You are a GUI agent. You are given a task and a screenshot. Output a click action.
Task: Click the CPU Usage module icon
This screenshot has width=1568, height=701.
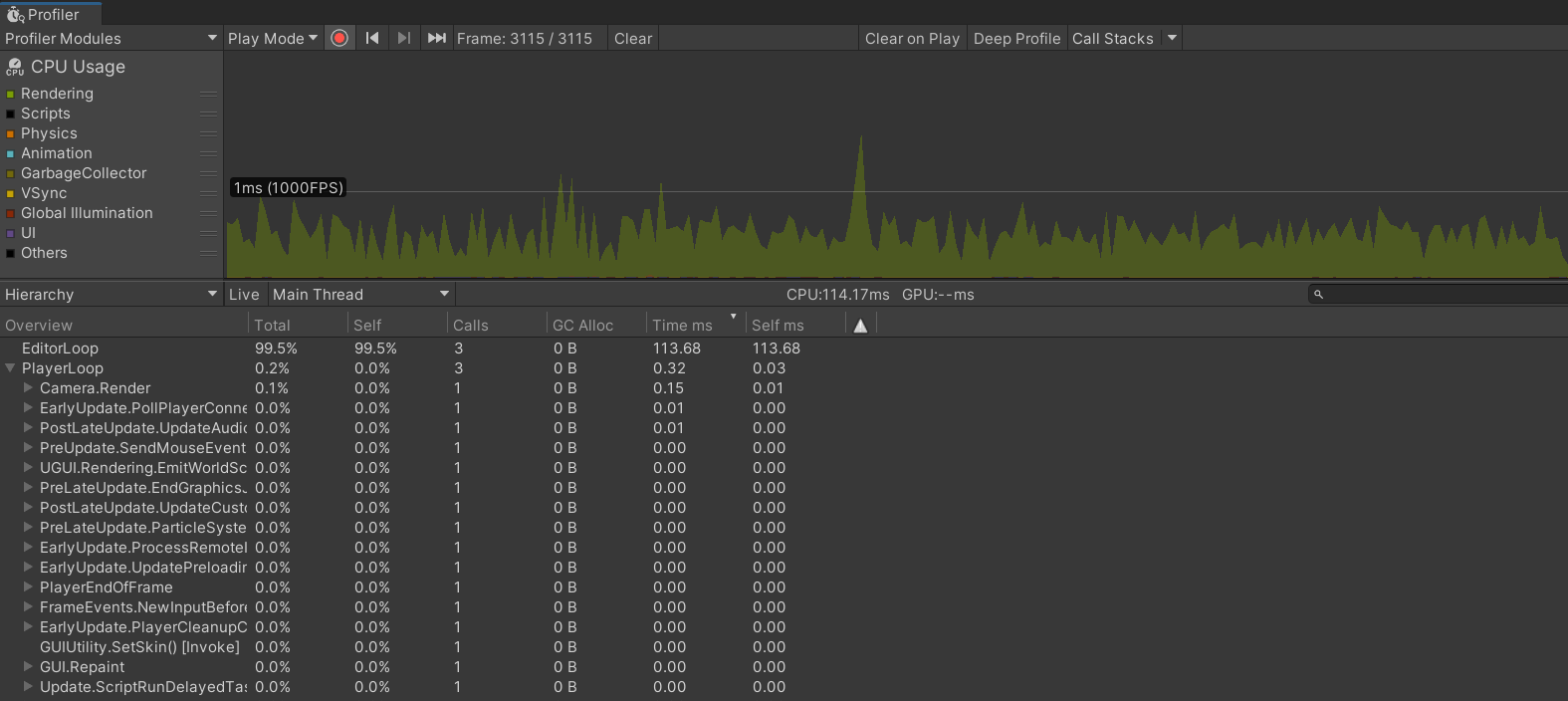(x=15, y=68)
